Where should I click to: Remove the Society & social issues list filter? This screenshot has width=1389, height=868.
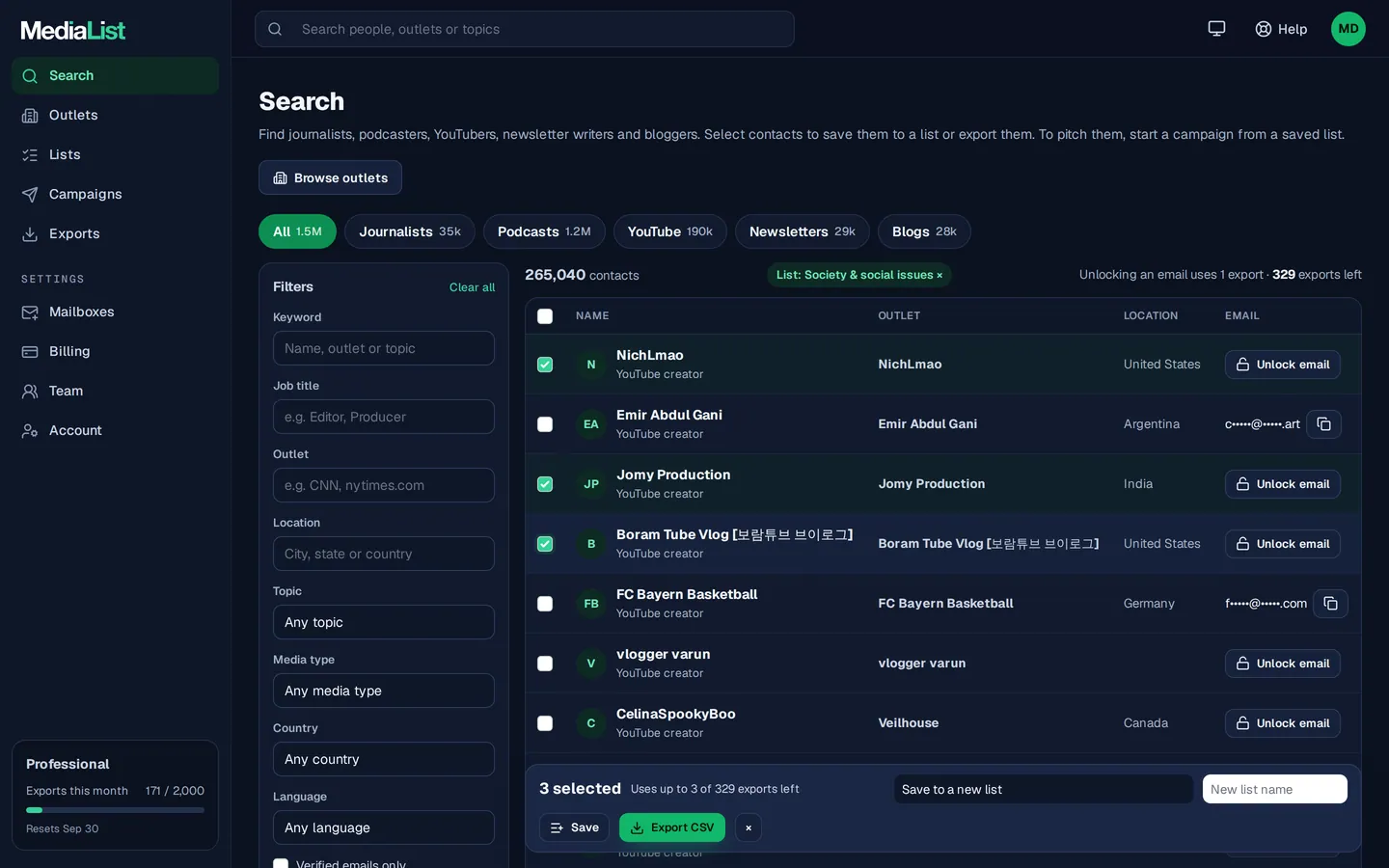click(x=940, y=276)
